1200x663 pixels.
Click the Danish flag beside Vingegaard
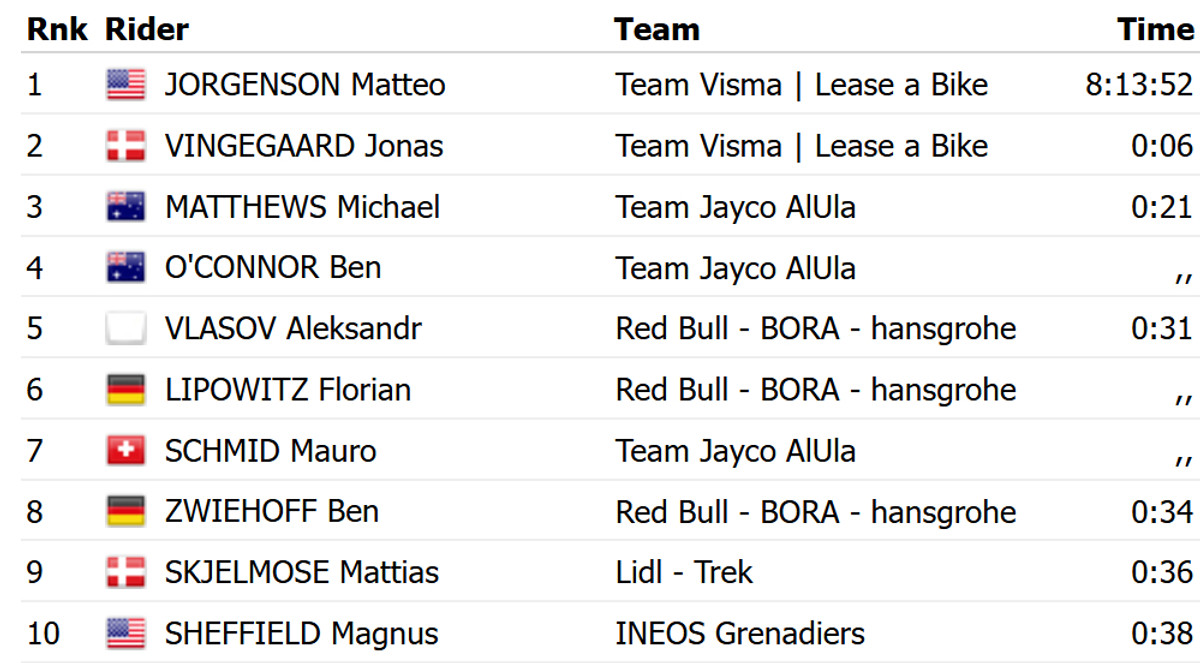[126, 146]
